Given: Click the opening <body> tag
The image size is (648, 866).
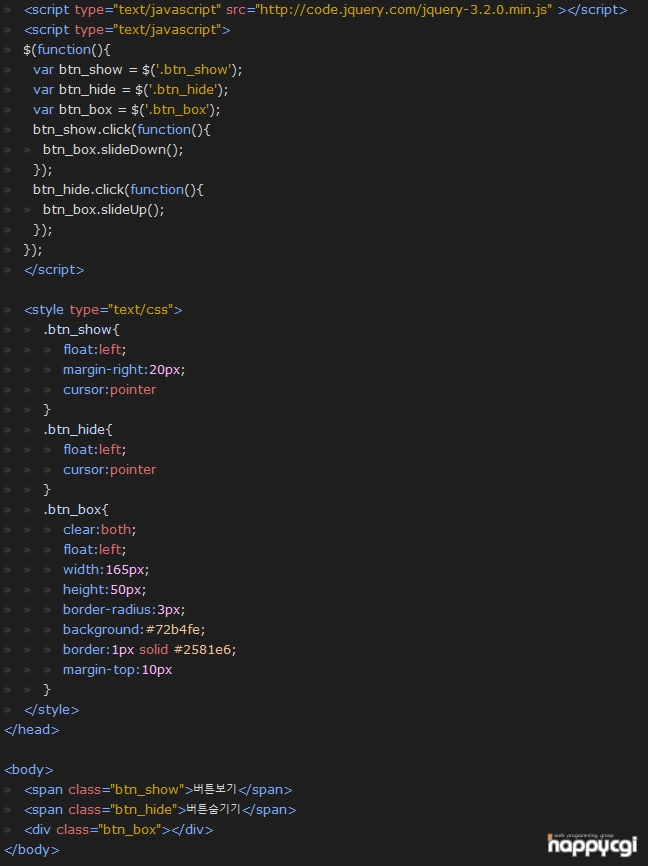Looking at the screenshot, I should click(x=29, y=770).
